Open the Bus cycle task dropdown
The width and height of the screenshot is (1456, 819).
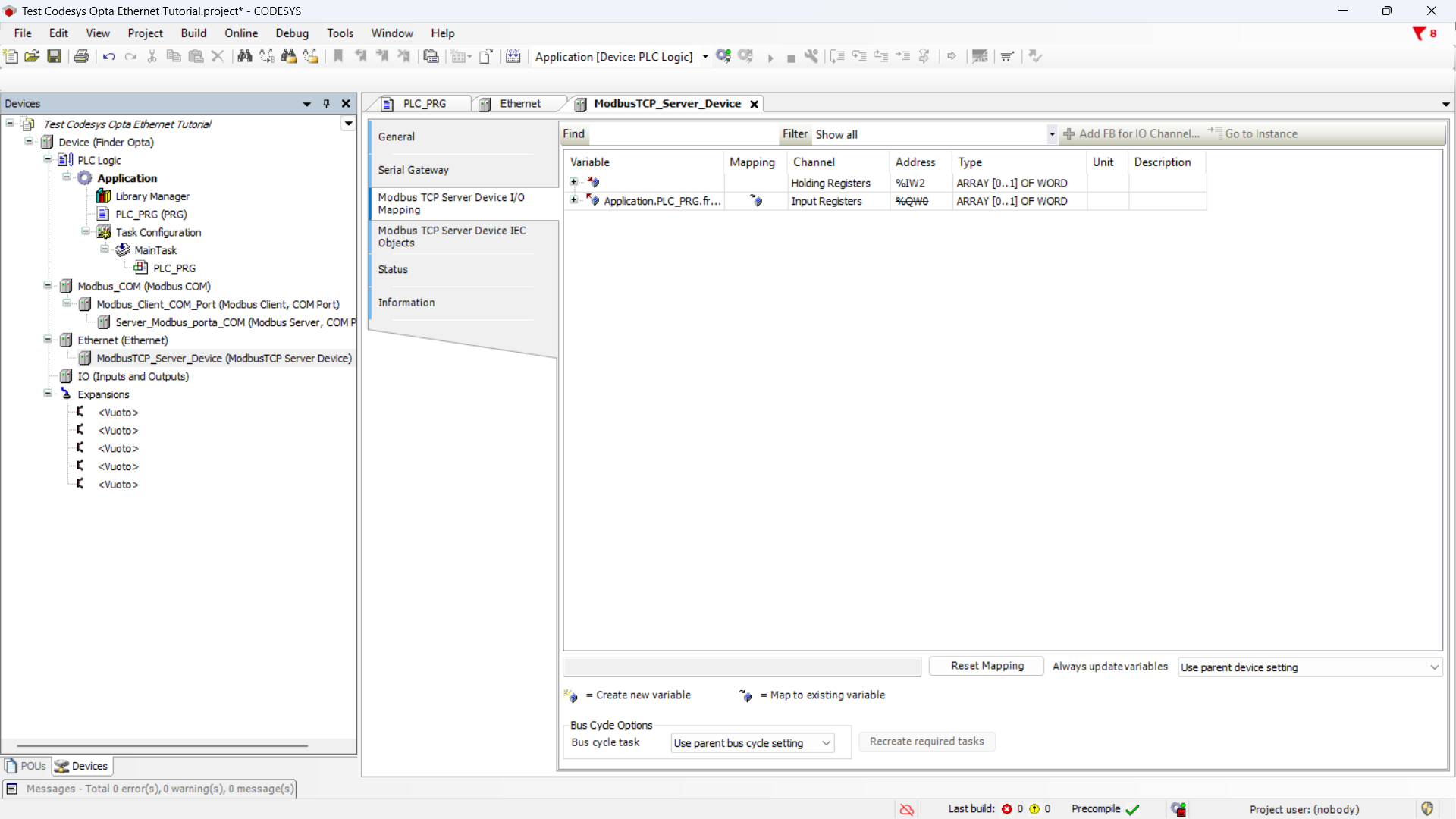752,743
